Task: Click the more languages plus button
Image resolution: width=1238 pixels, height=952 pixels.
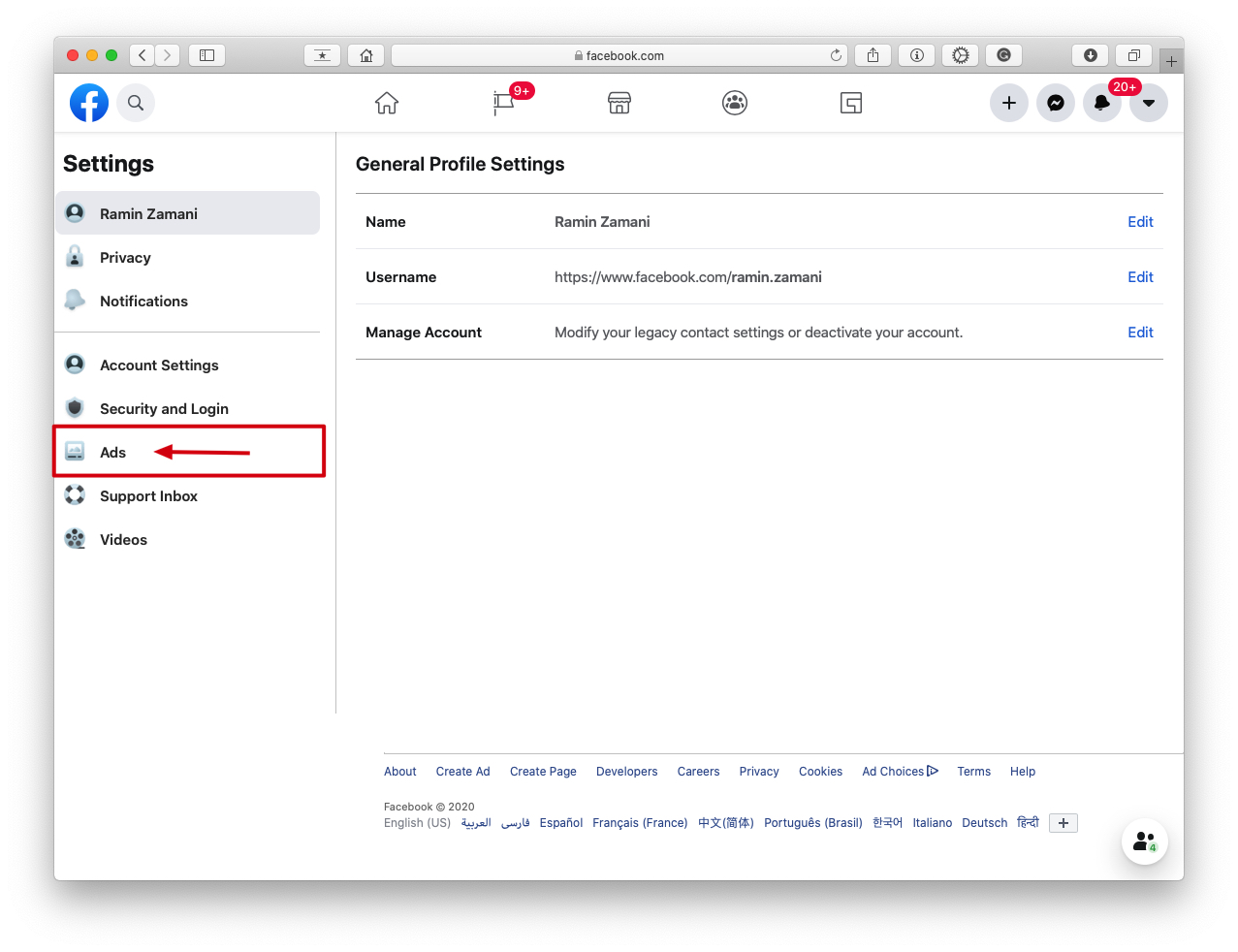Action: (x=1063, y=823)
